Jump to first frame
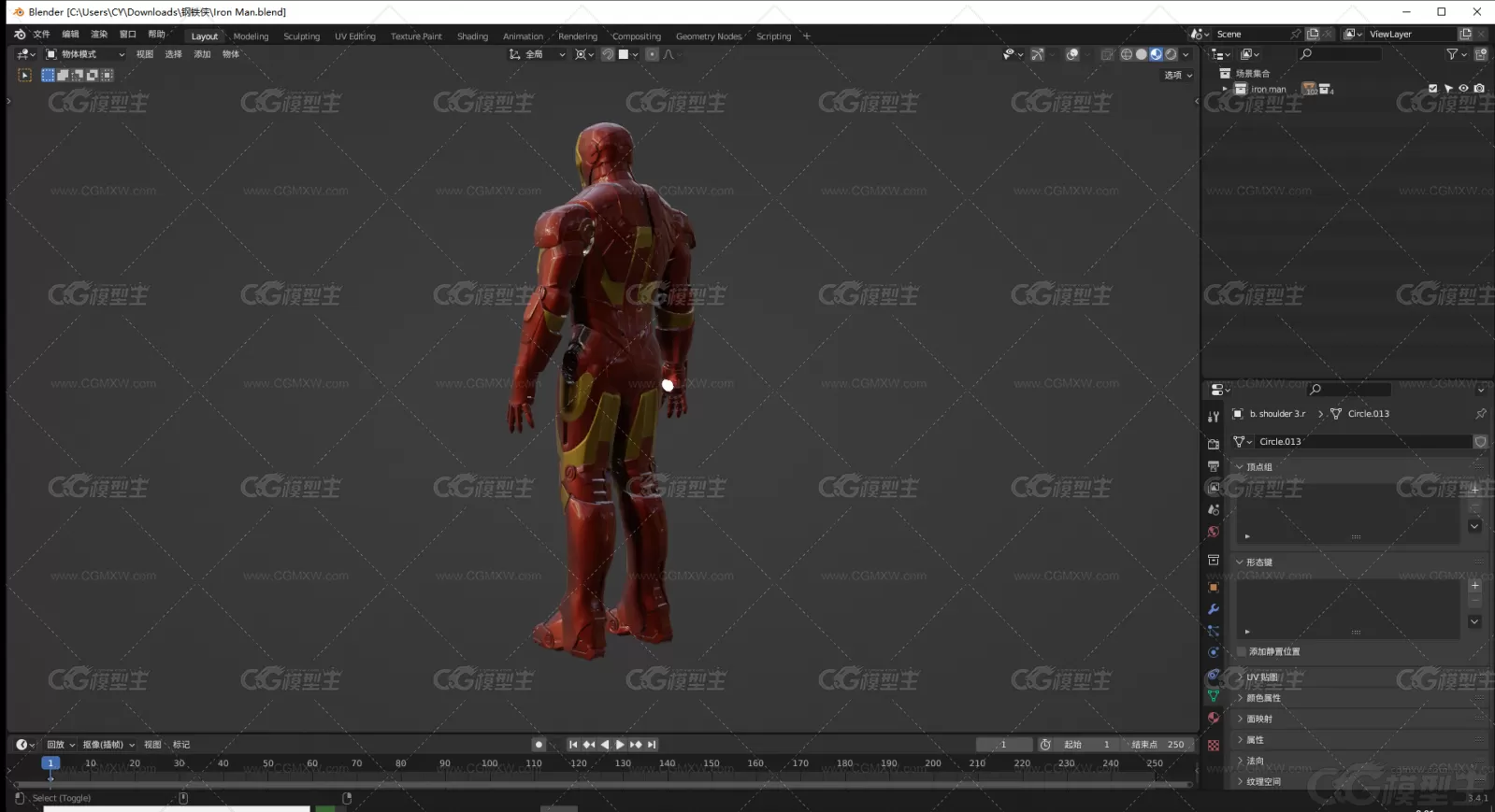The image size is (1495, 812). pos(573,745)
